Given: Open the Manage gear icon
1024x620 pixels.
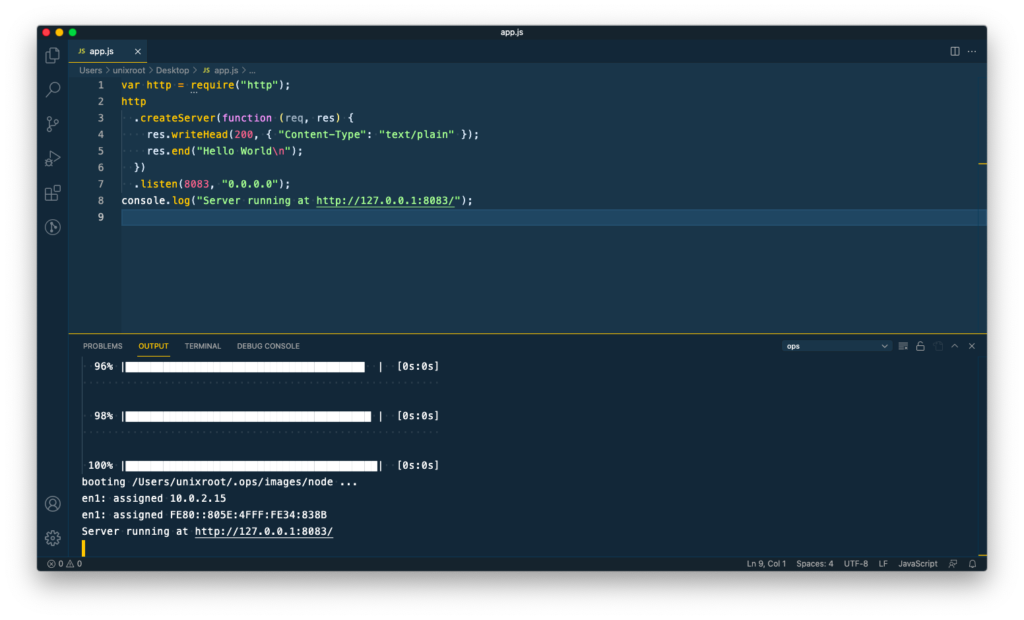Looking at the screenshot, I should pos(53,538).
